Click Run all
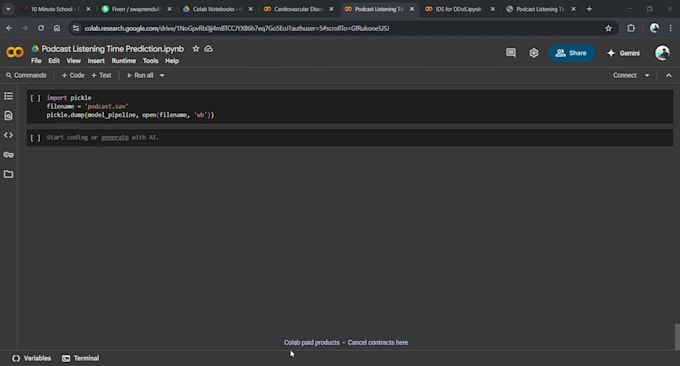The height and width of the screenshot is (366, 680). pos(140,75)
